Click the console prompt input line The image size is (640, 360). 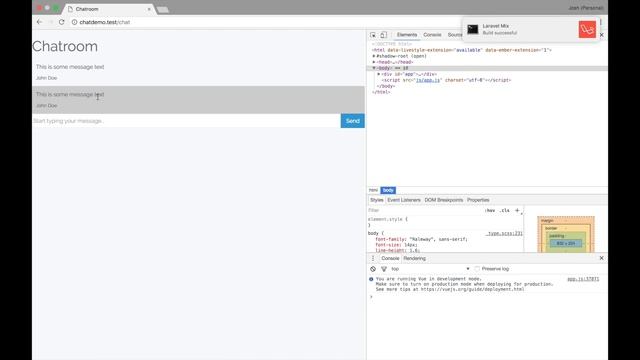[486, 297]
